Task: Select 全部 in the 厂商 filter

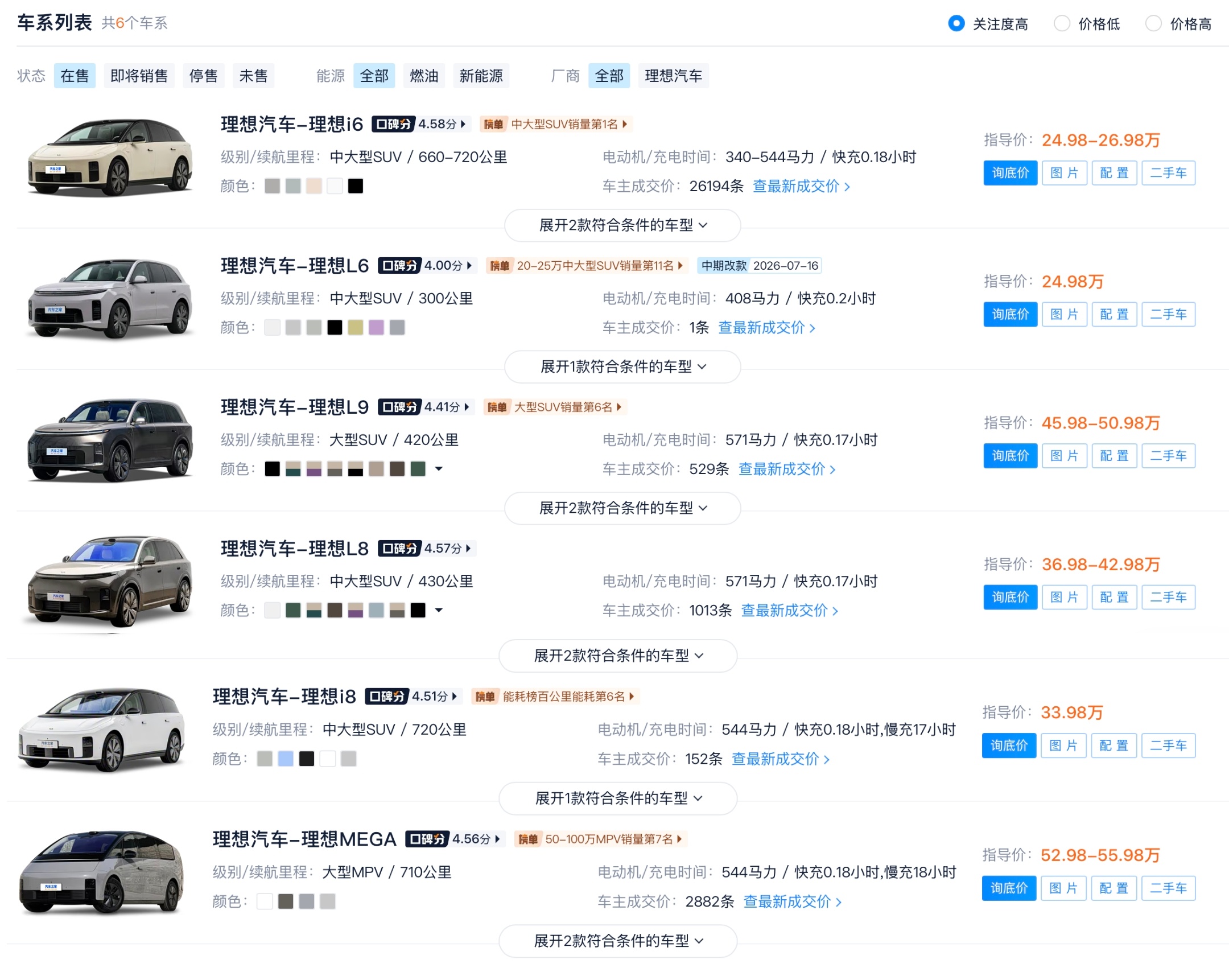Action: point(609,76)
